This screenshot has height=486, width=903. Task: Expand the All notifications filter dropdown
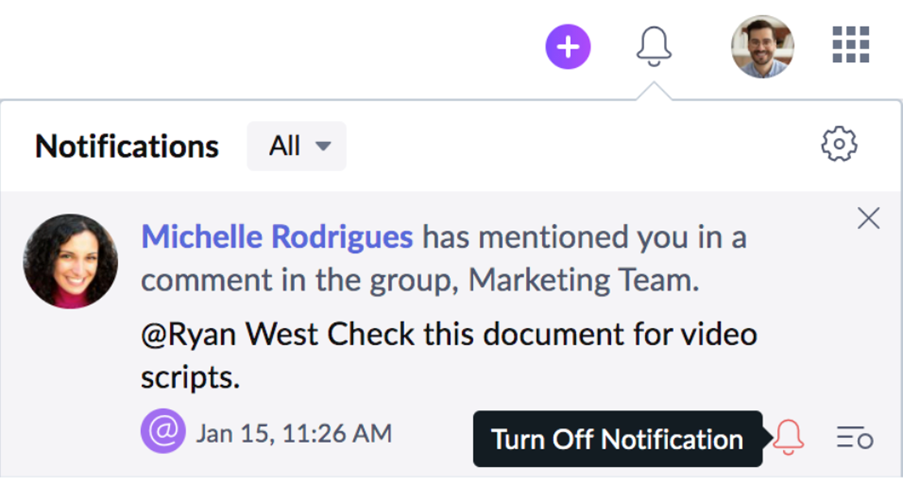pos(296,146)
